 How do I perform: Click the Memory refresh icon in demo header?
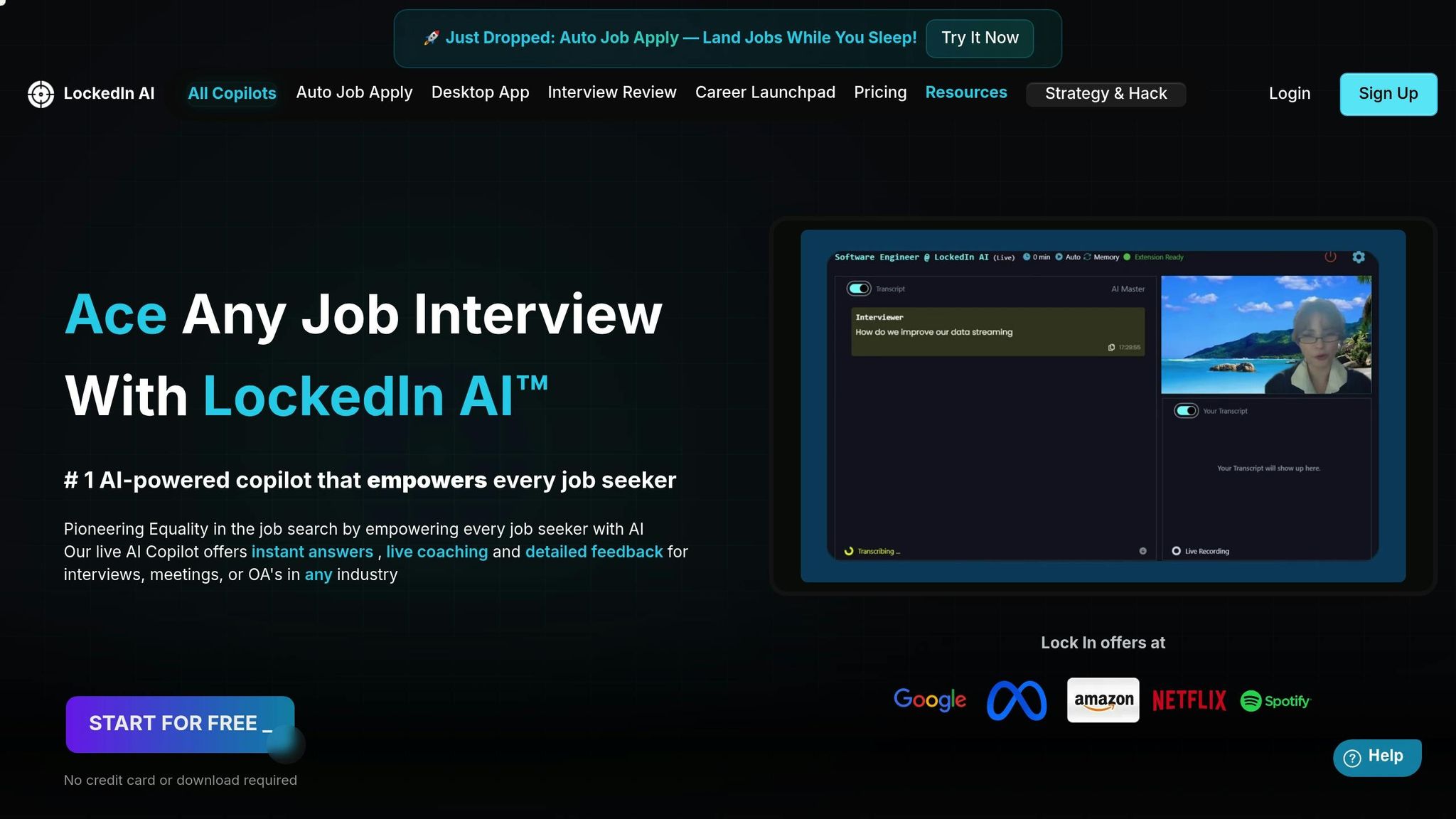click(x=1087, y=257)
